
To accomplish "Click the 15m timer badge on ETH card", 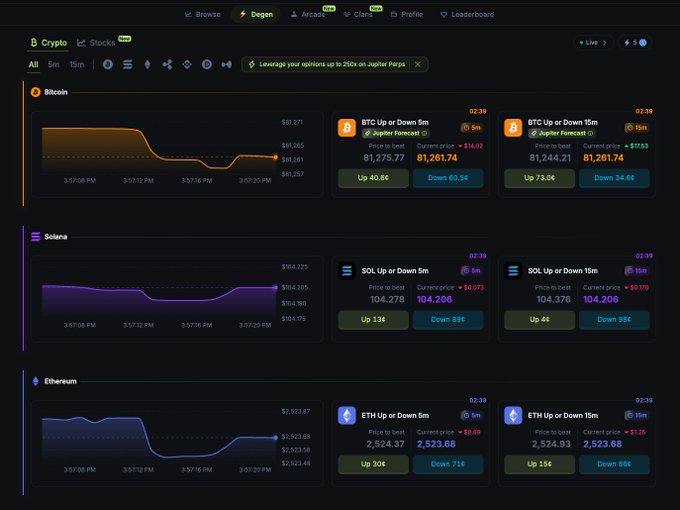I will (637, 415).
